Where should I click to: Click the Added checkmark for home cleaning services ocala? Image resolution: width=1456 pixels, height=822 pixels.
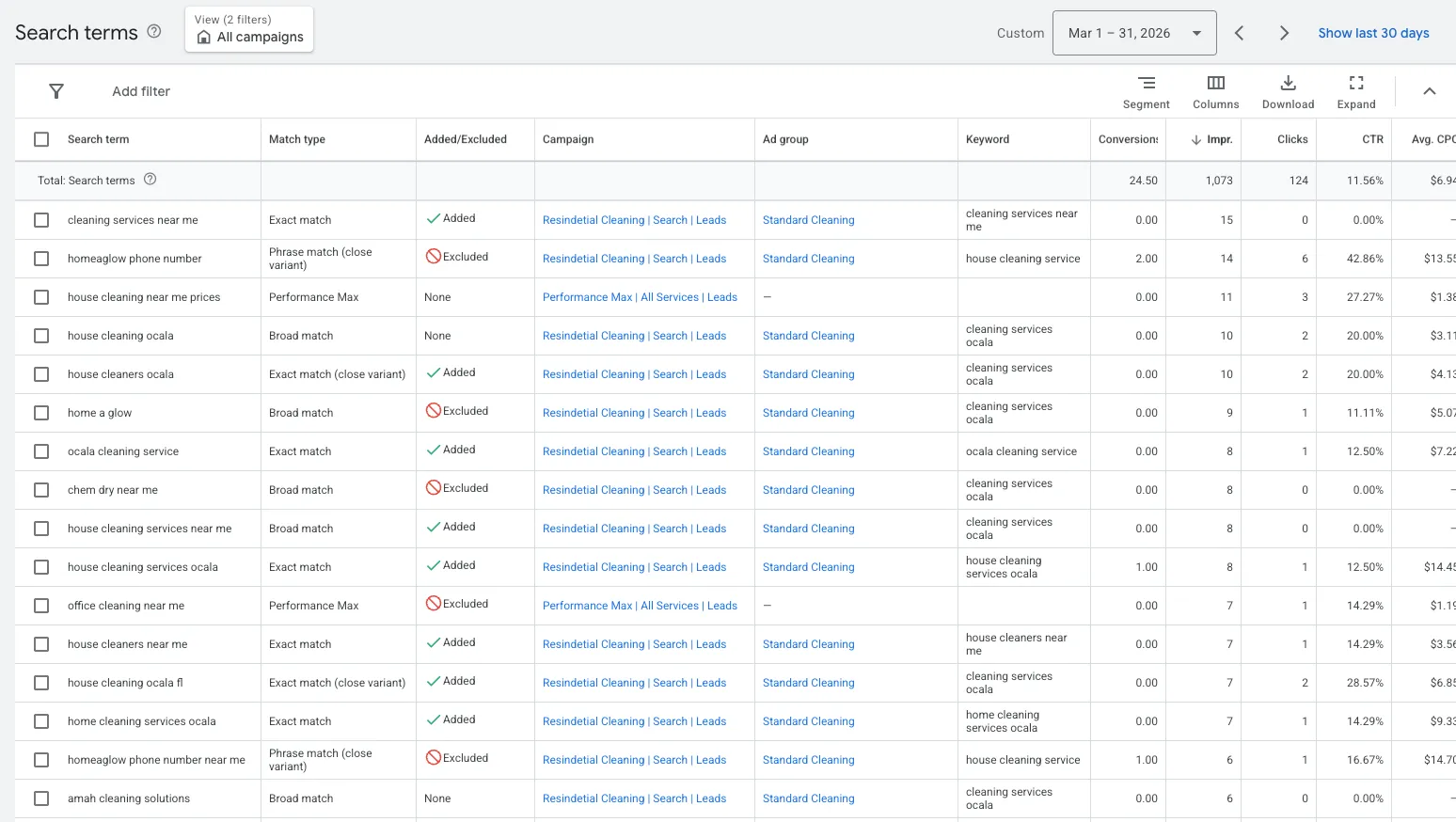pyautogui.click(x=434, y=719)
